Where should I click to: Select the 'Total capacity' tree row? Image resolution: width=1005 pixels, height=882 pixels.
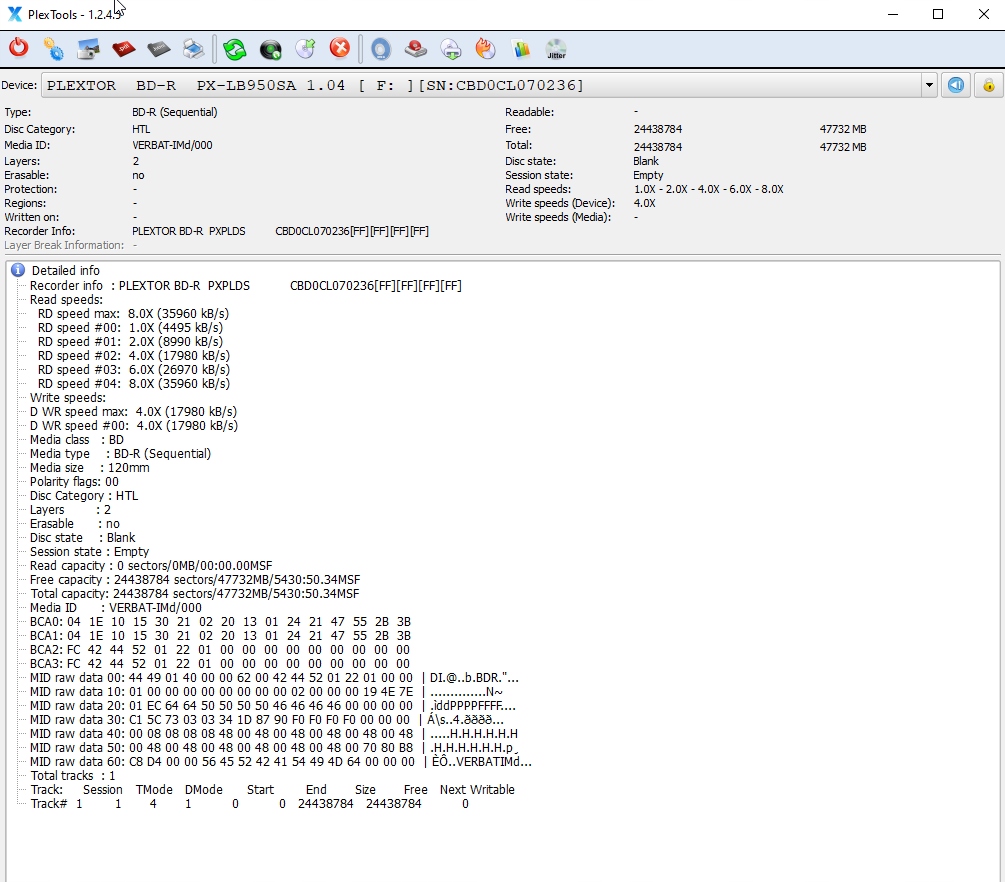click(195, 594)
